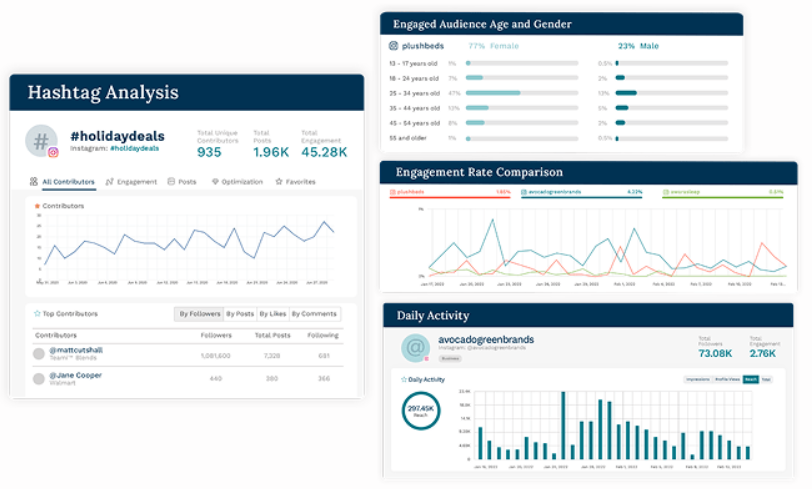Click the Followers column header
This screenshot has width=812, height=489.
pos(216,335)
